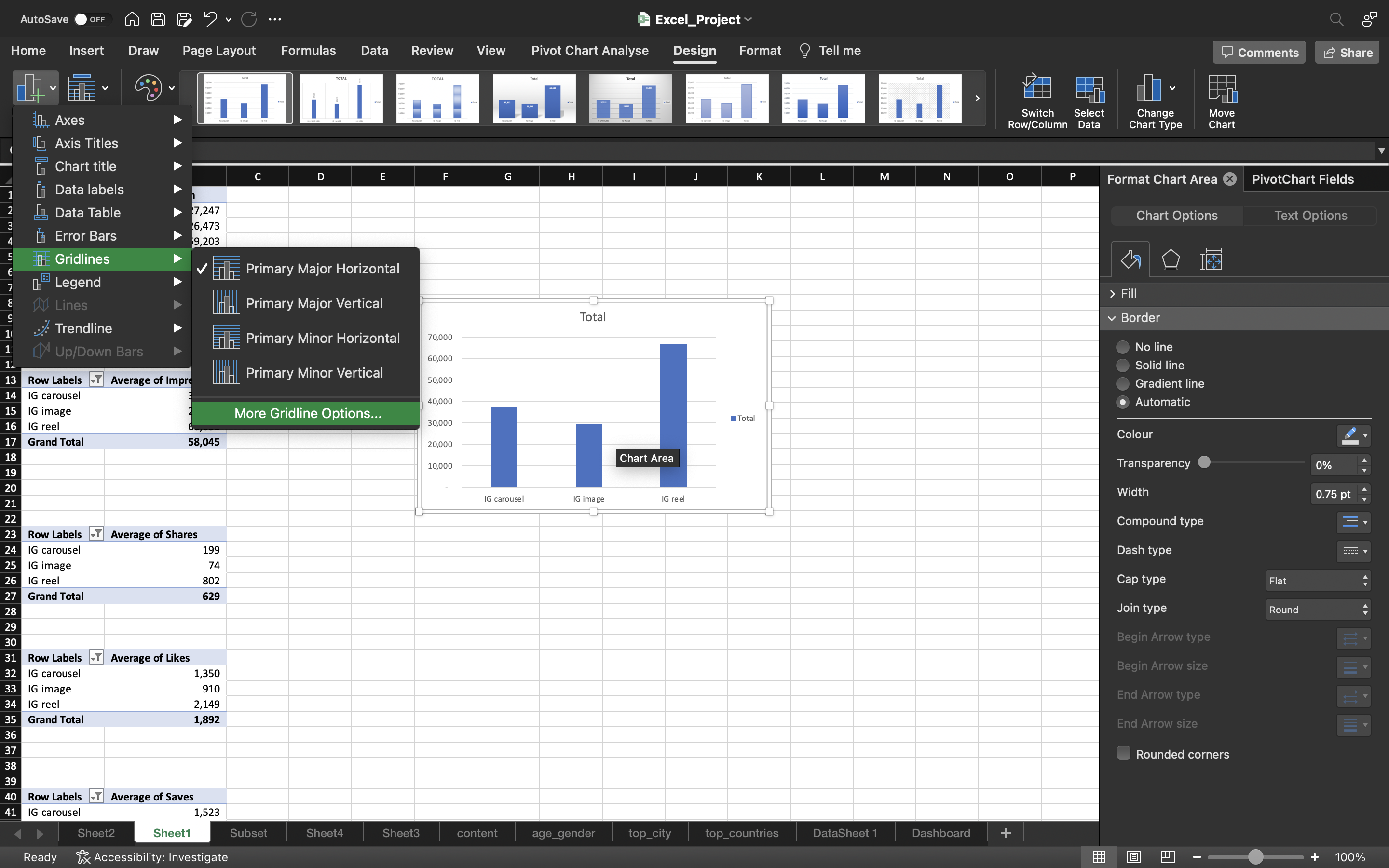Expand the chart styles gallery arrow
Screen dimensions: 1389x868
(977, 98)
